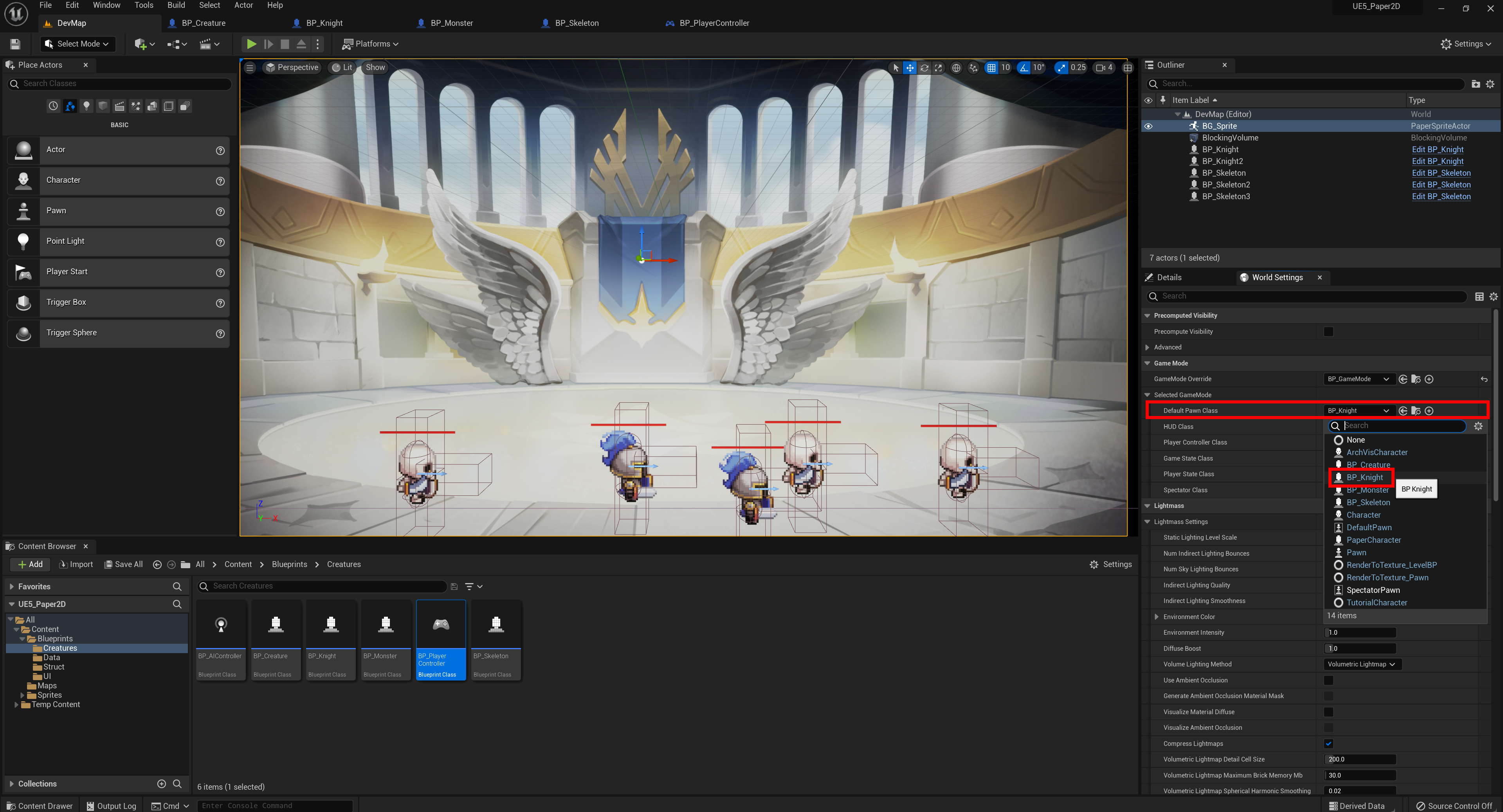Open Volume Lighting Method dropdown

(x=1362, y=664)
